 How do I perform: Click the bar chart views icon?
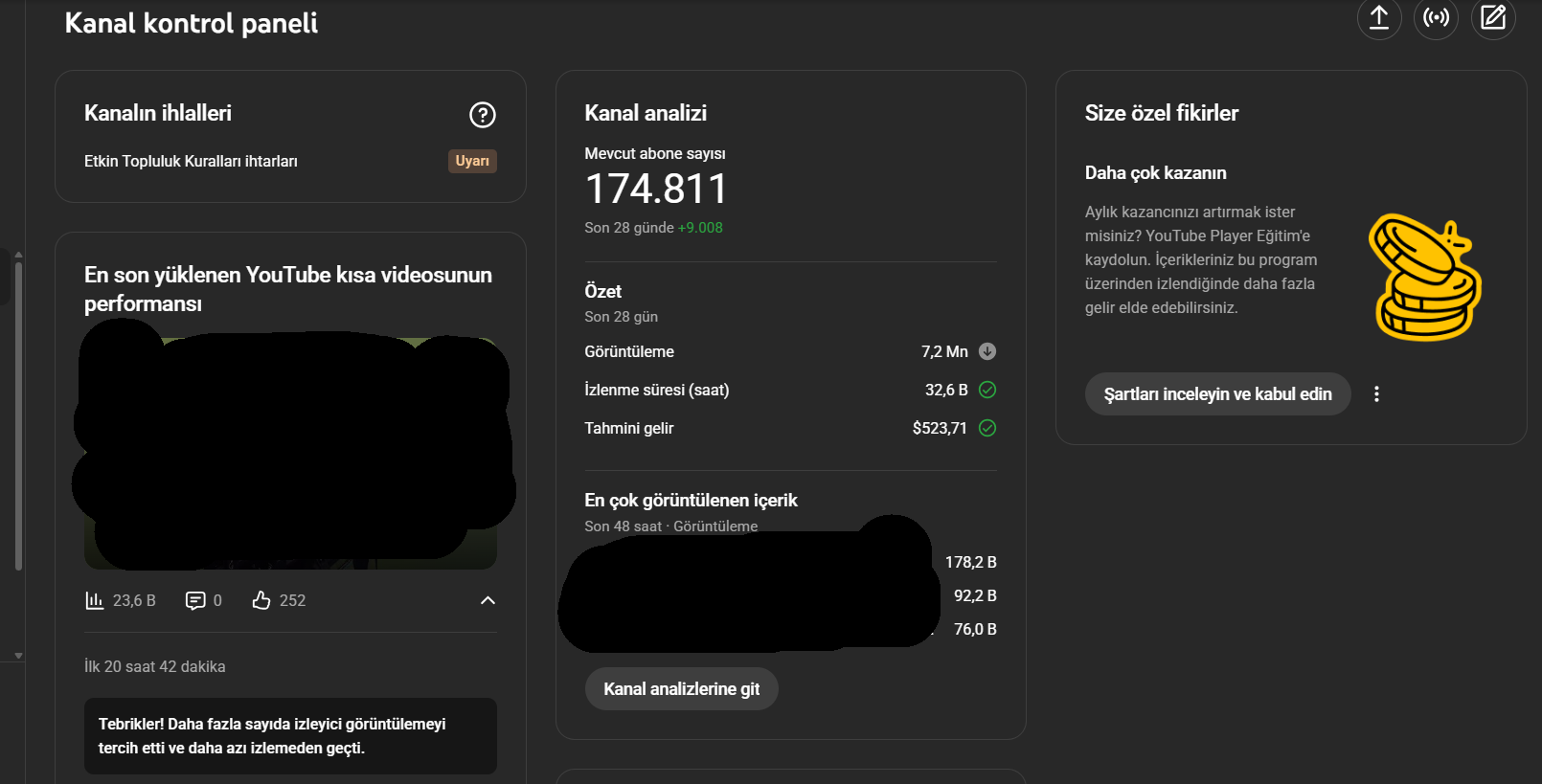(94, 600)
